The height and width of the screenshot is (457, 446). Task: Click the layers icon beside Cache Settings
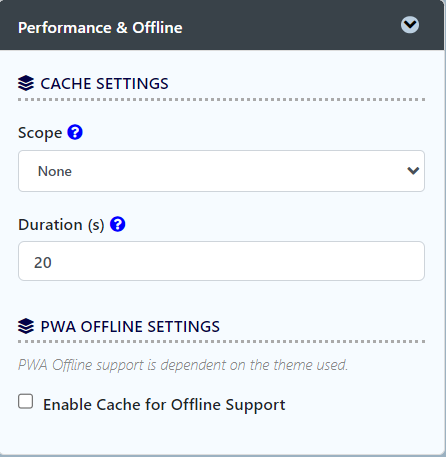(x=26, y=83)
